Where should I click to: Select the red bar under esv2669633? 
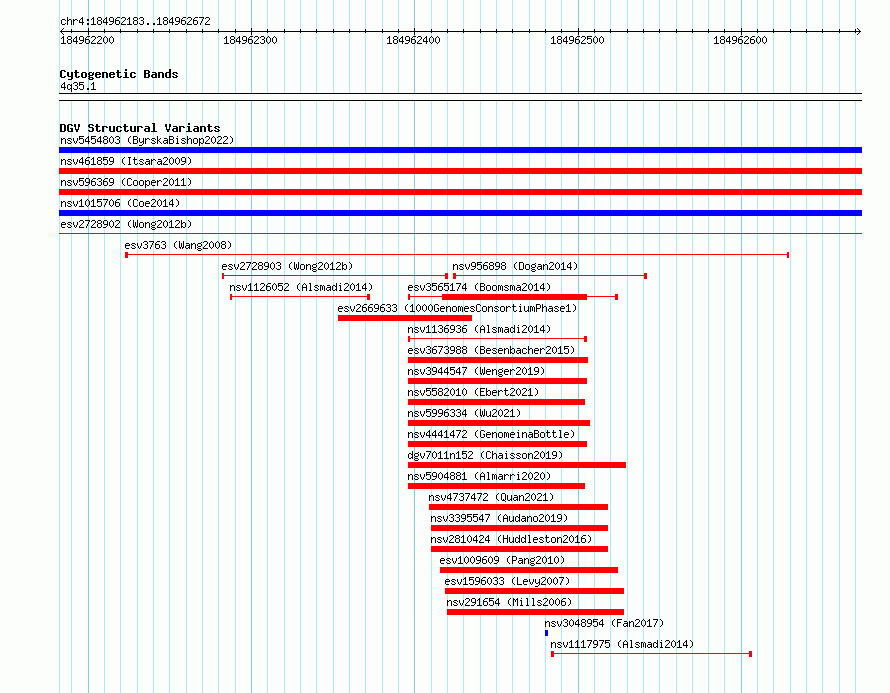pyautogui.click(x=405, y=318)
